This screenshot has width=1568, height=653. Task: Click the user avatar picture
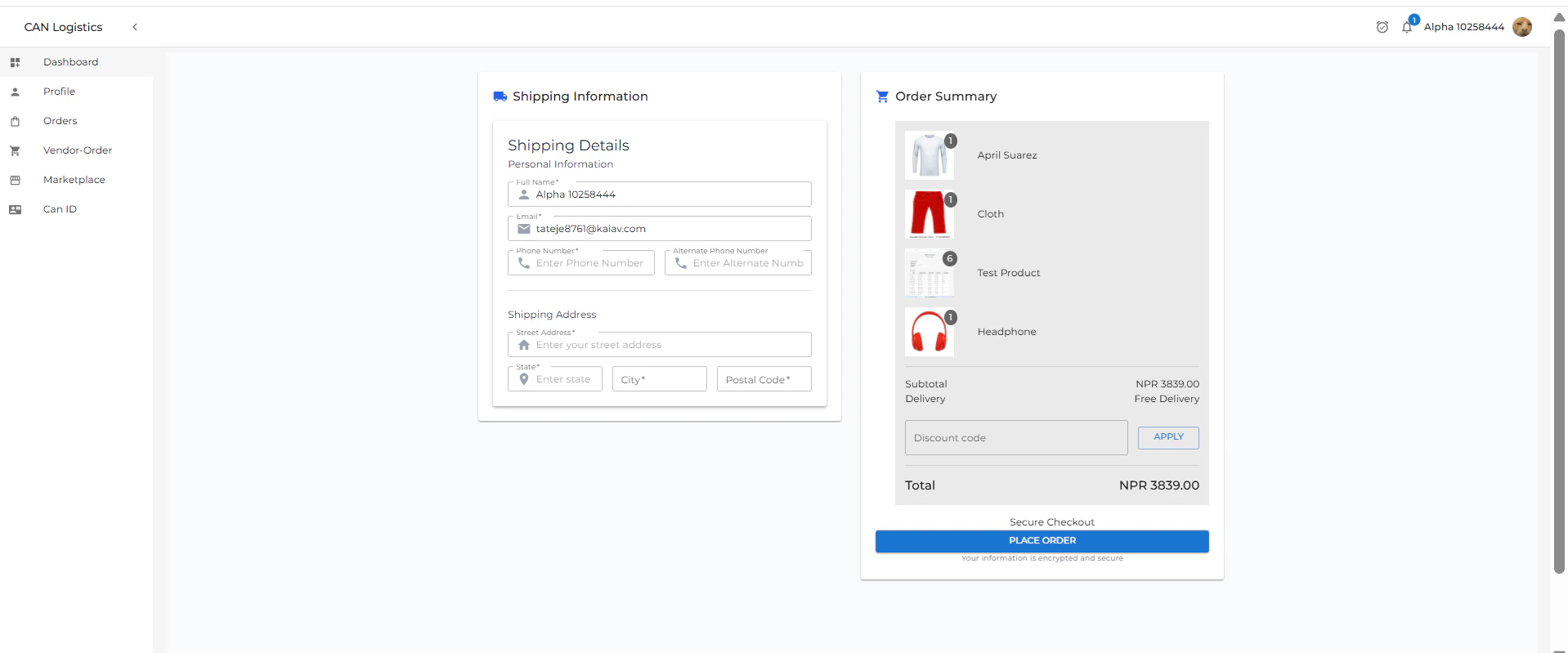click(1522, 27)
